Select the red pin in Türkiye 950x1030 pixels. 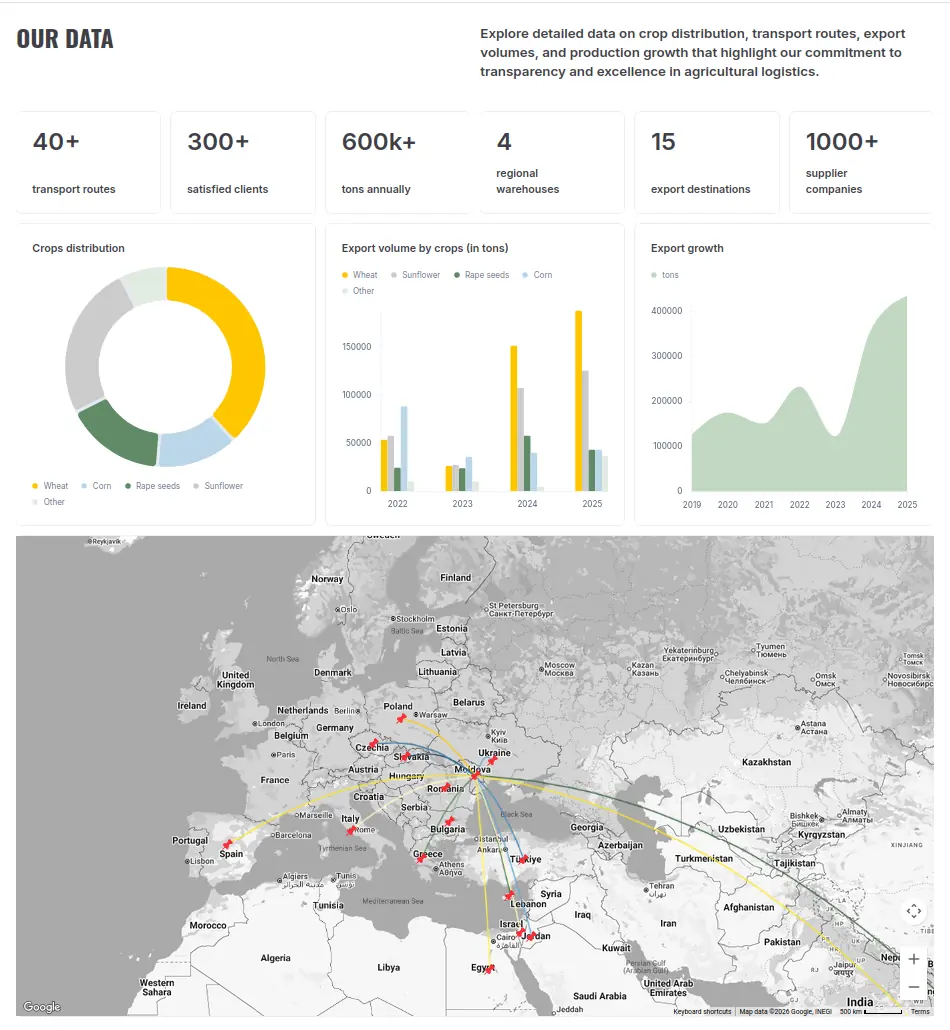pyautogui.click(x=523, y=859)
